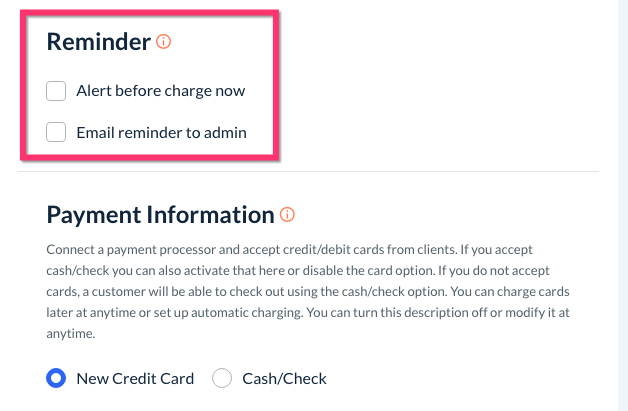Click the info icon beside Reminder heading
628x411 pixels.
pos(165,41)
